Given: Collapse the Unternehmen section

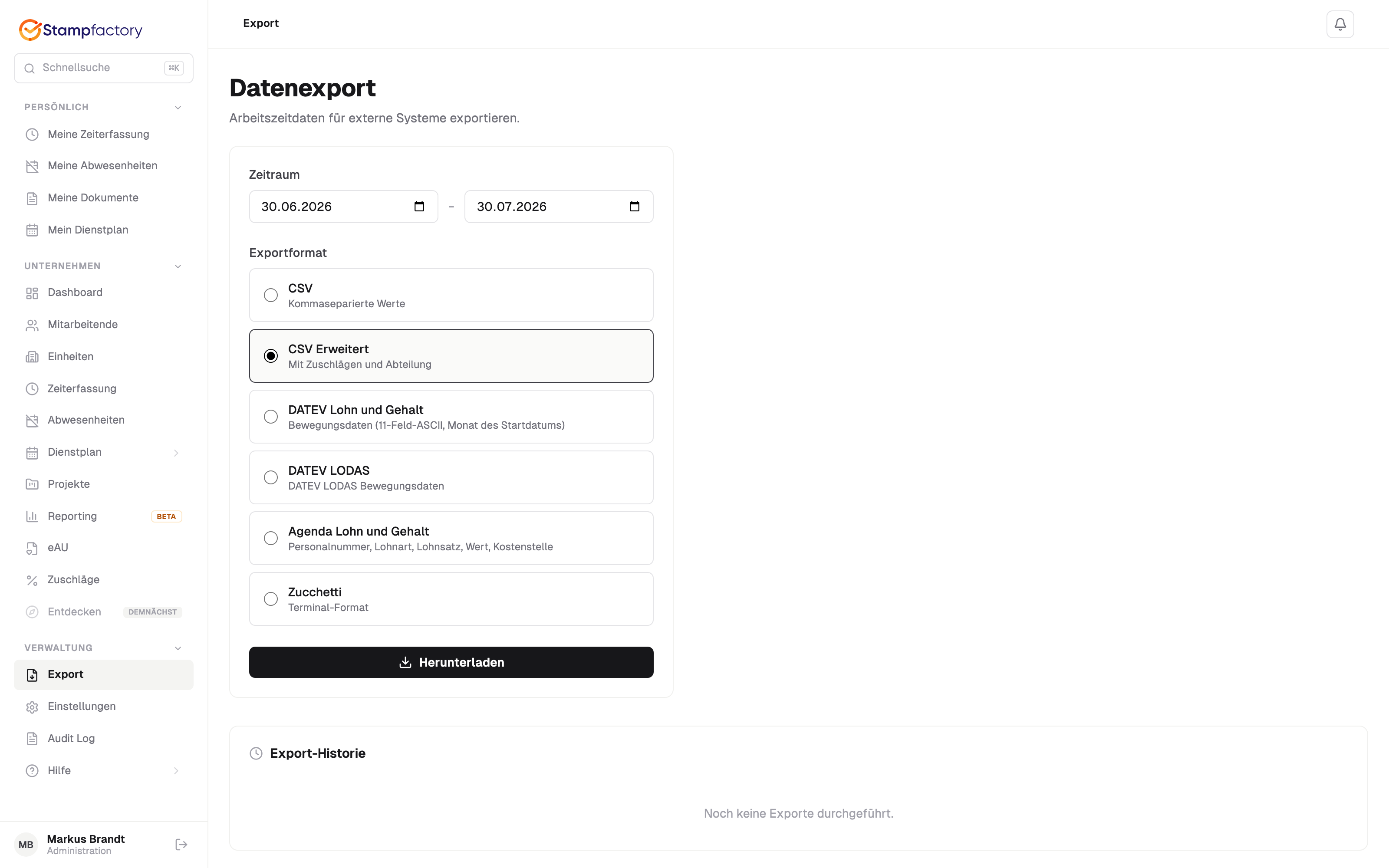Looking at the screenshot, I should [178, 266].
